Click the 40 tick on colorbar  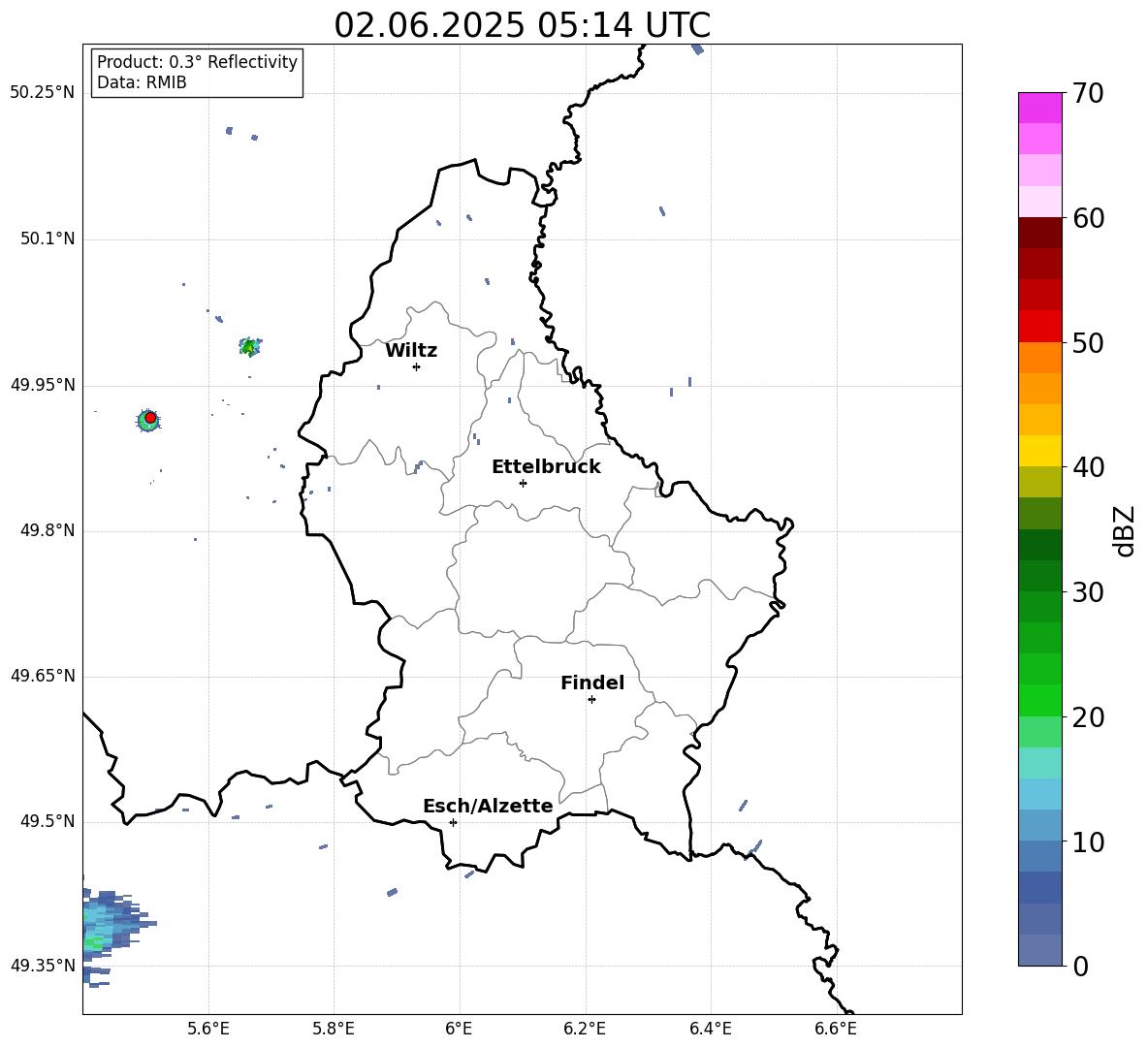coord(1088,467)
